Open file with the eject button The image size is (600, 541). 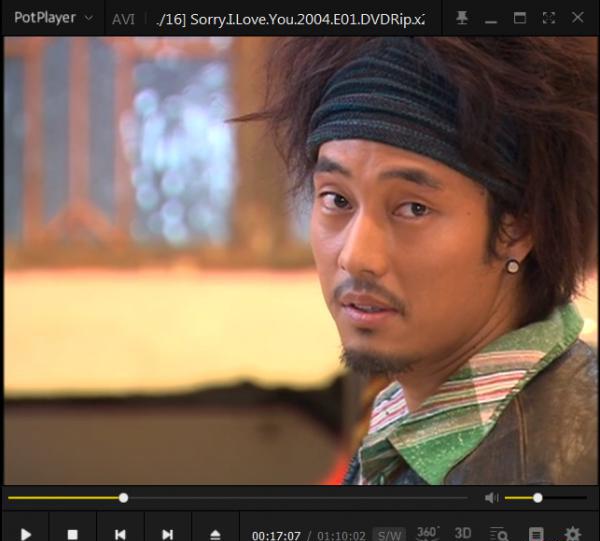point(215,534)
